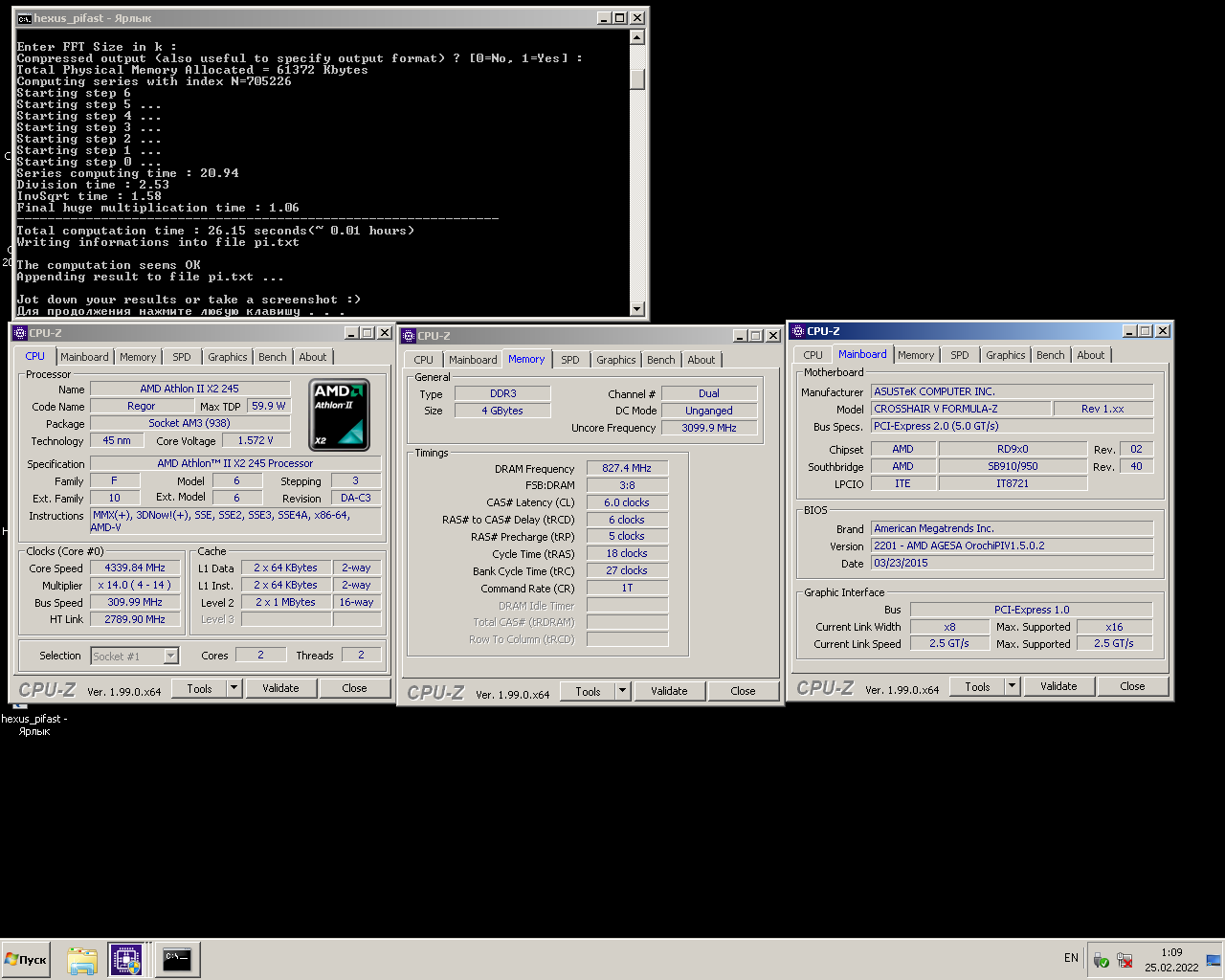Click Core Voltage value 1.572 V
Screen dimensions: 1225x980
pyautogui.click(x=256, y=440)
